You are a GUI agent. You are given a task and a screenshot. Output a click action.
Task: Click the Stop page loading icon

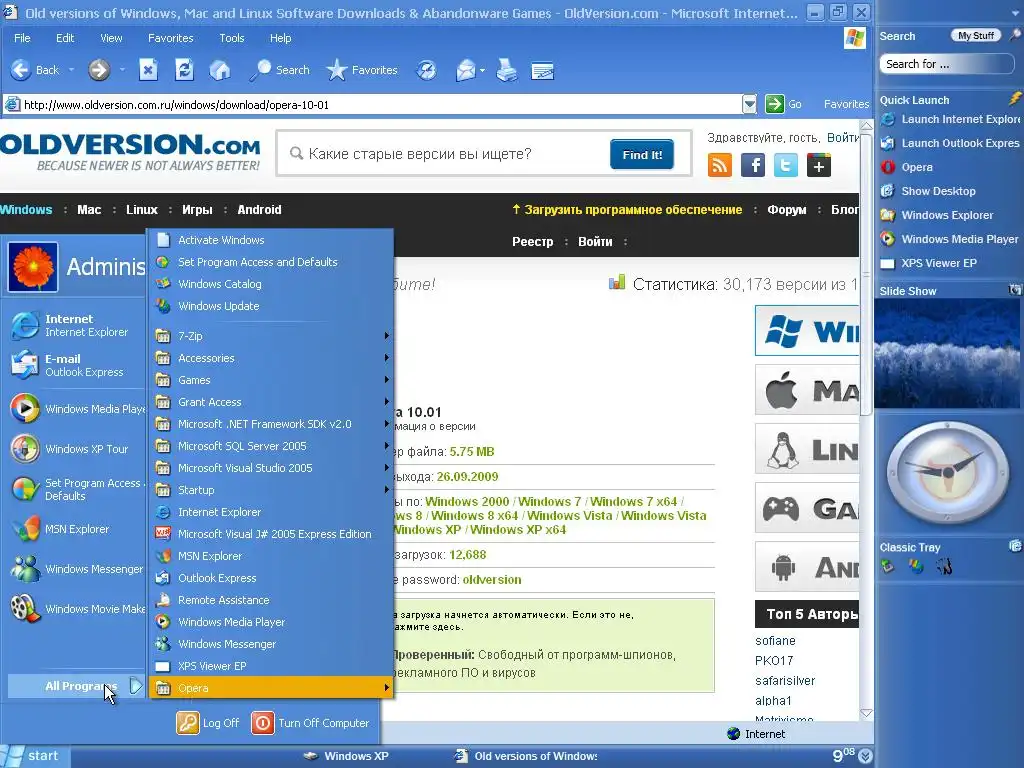tap(148, 70)
